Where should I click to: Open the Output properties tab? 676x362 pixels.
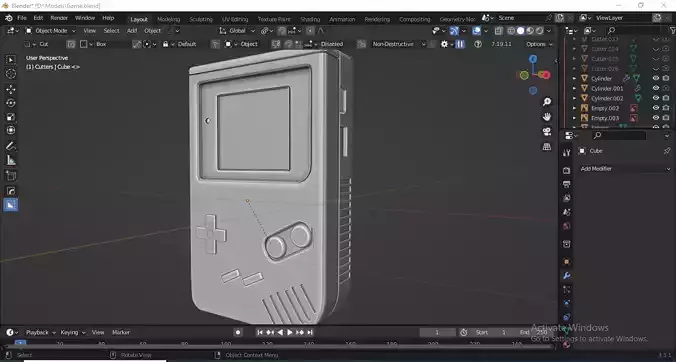point(566,184)
